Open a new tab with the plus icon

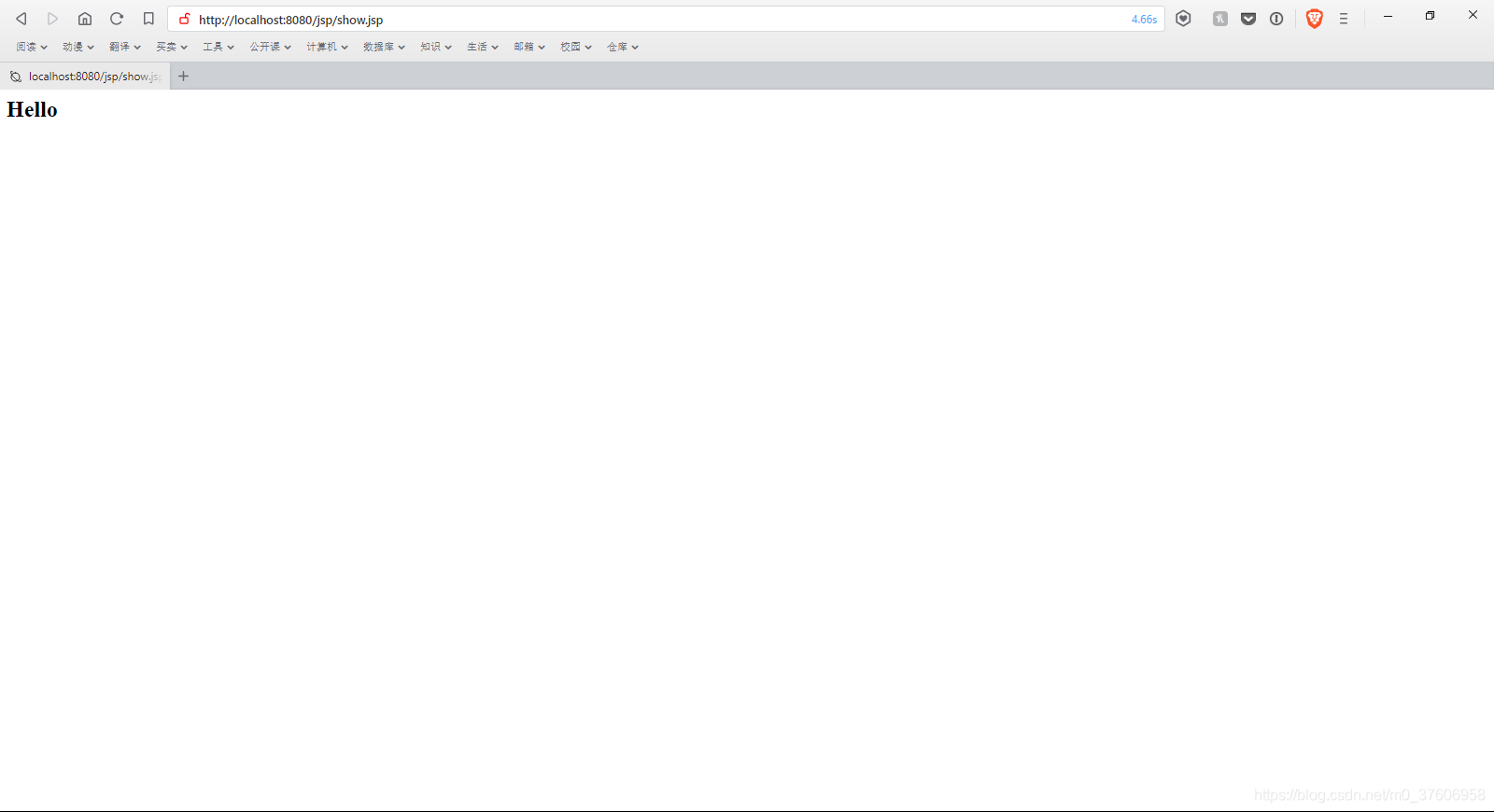(184, 77)
